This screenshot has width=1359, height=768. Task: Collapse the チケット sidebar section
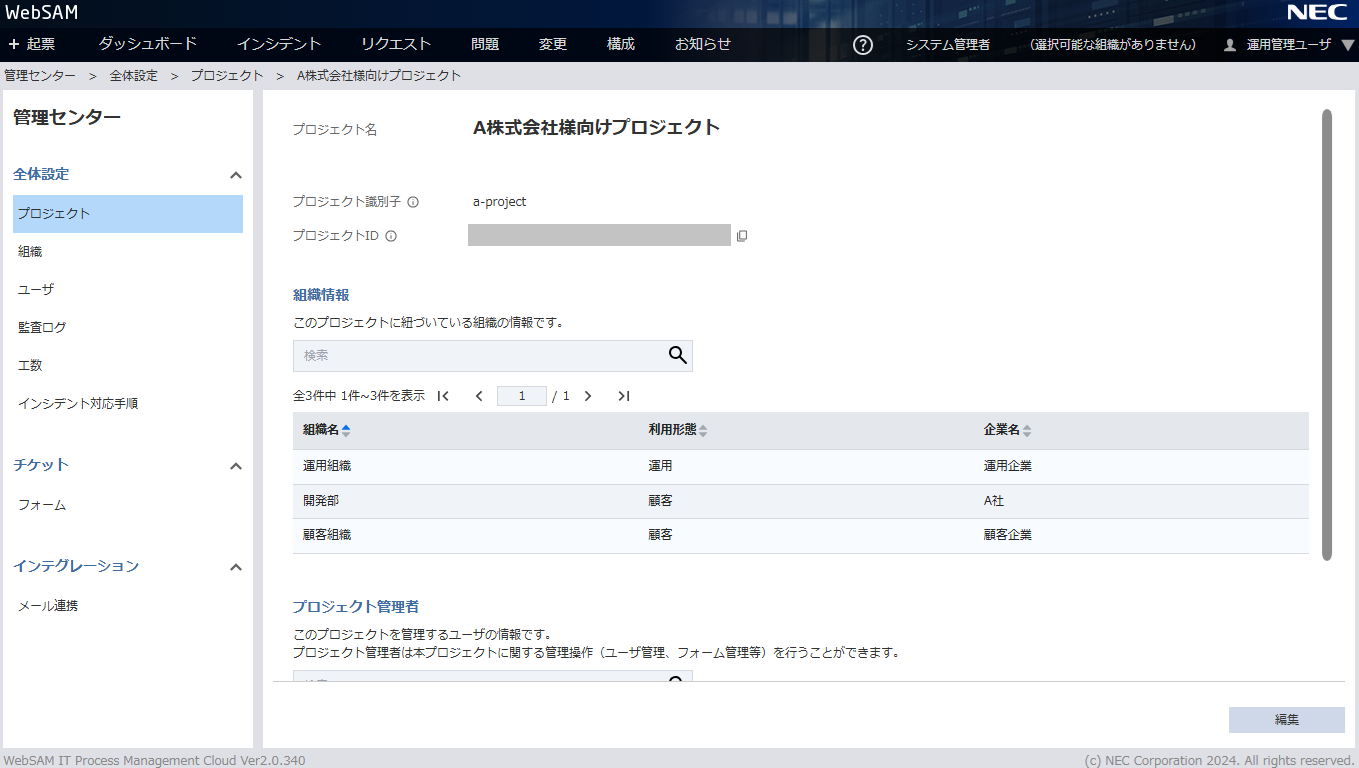(x=236, y=466)
